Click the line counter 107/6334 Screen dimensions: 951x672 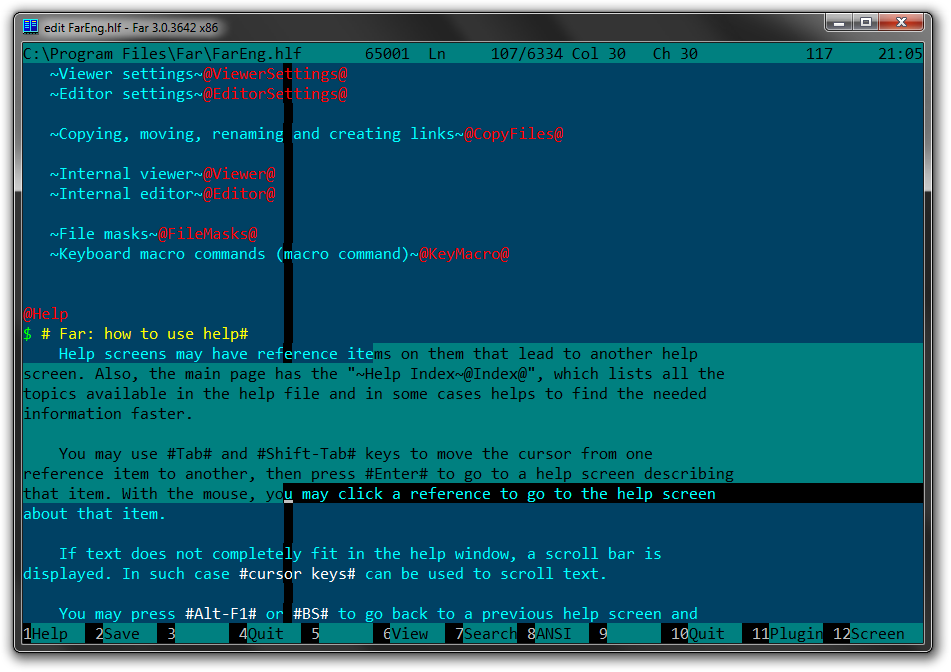tap(526, 53)
